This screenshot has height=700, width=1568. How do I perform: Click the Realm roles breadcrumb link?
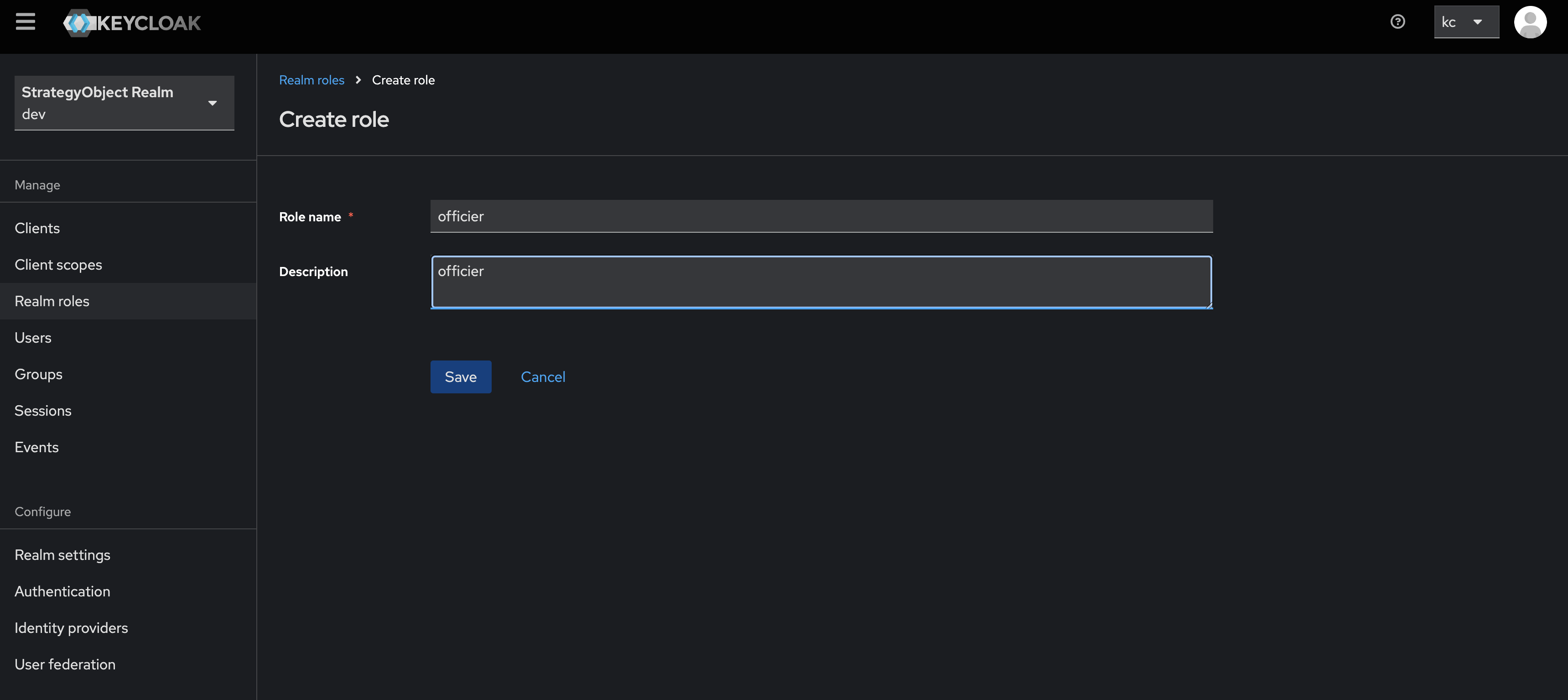311,80
